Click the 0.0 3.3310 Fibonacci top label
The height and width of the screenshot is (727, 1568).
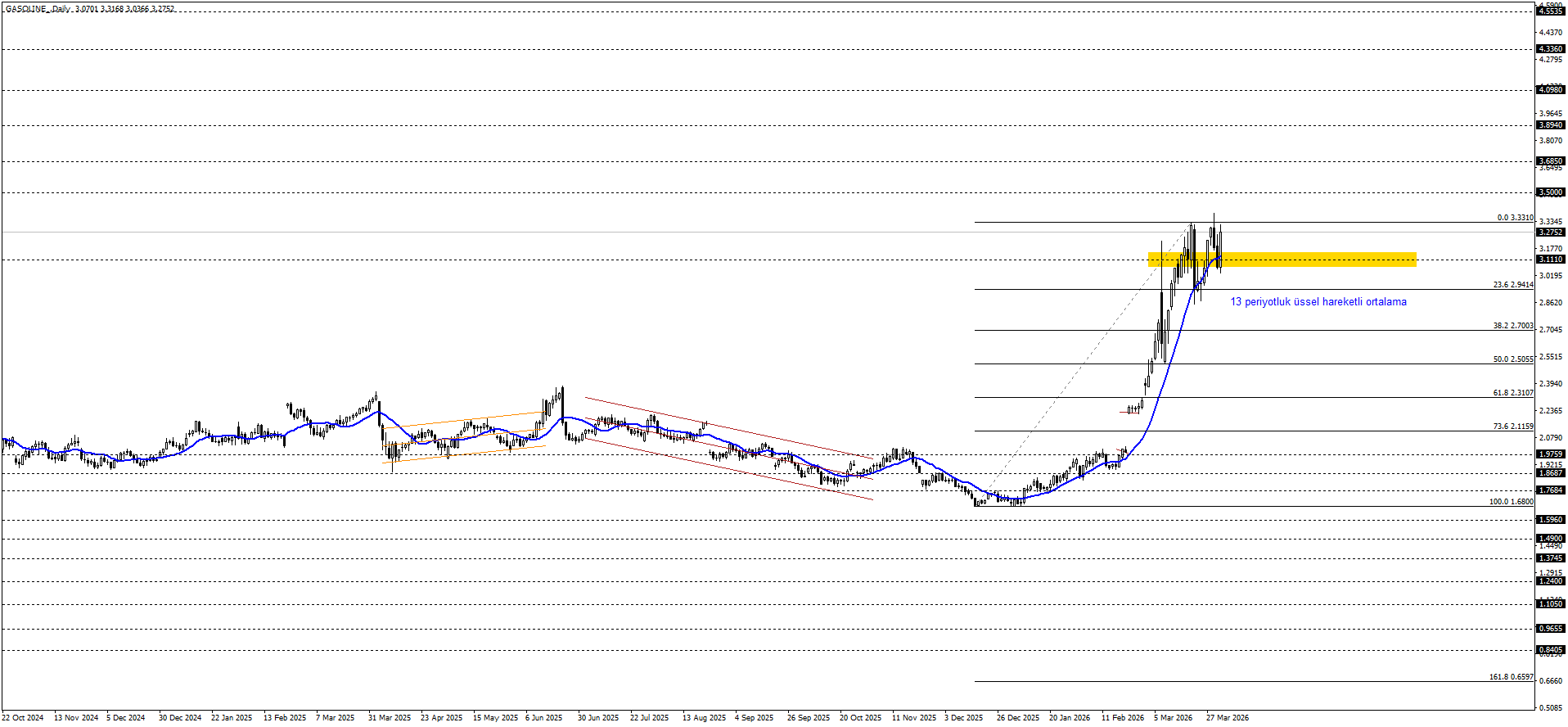click(x=1515, y=218)
